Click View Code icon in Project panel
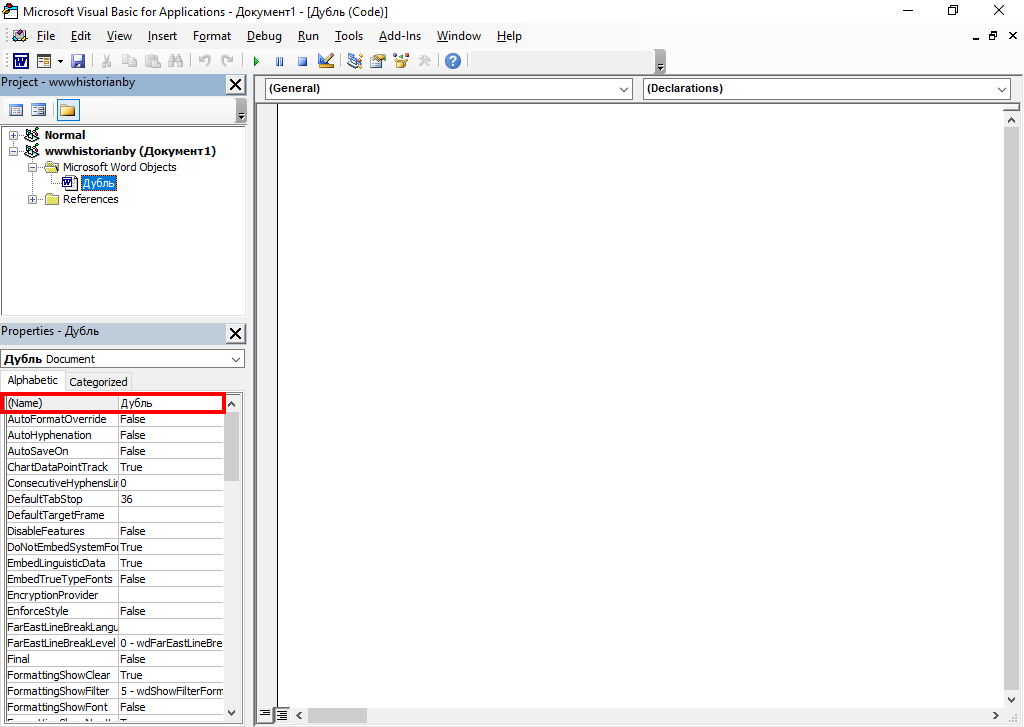The height and width of the screenshot is (727, 1024). click(16, 110)
